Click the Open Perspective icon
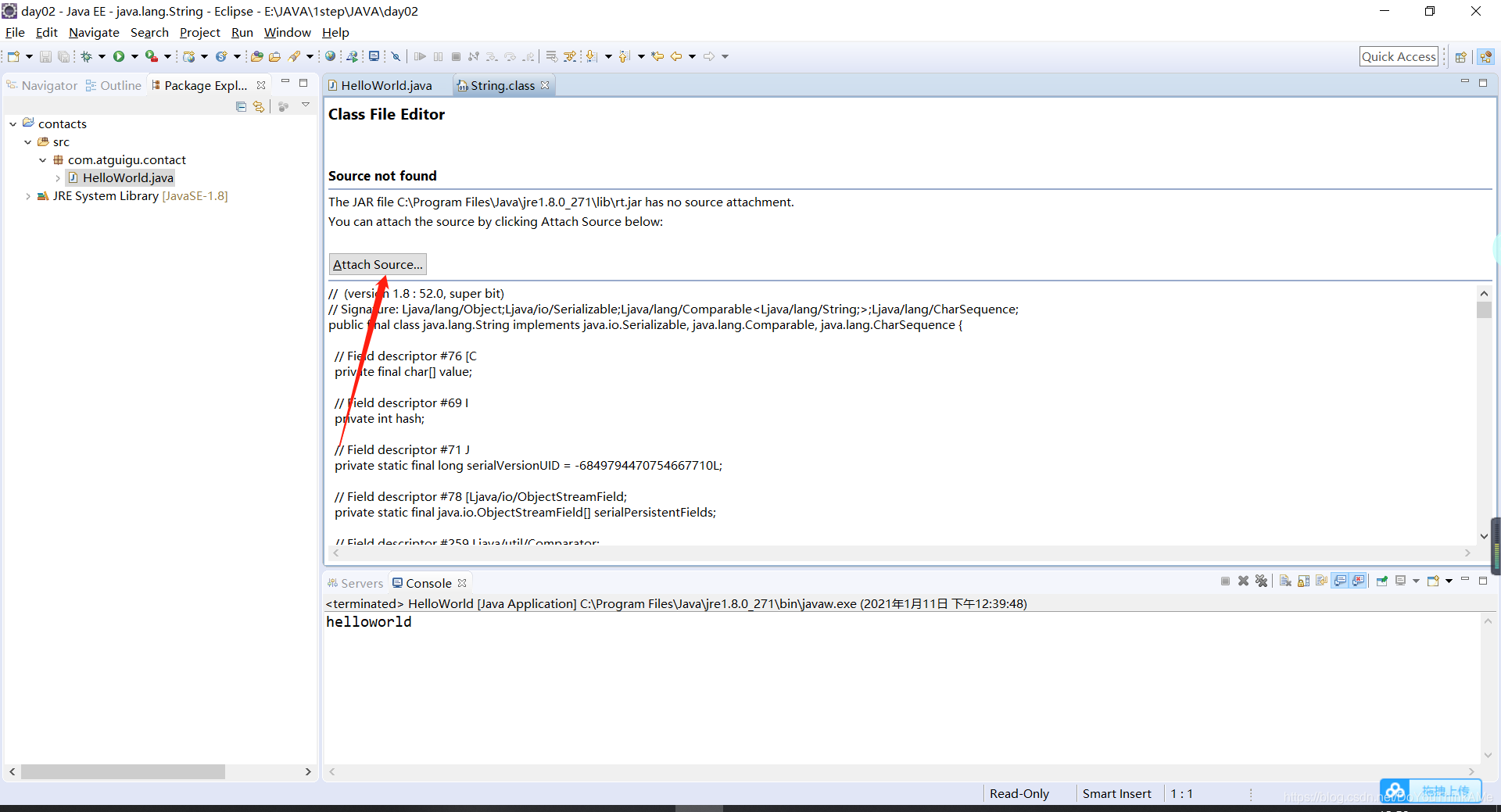This screenshot has height=812, width=1501. [x=1460, y=56]
